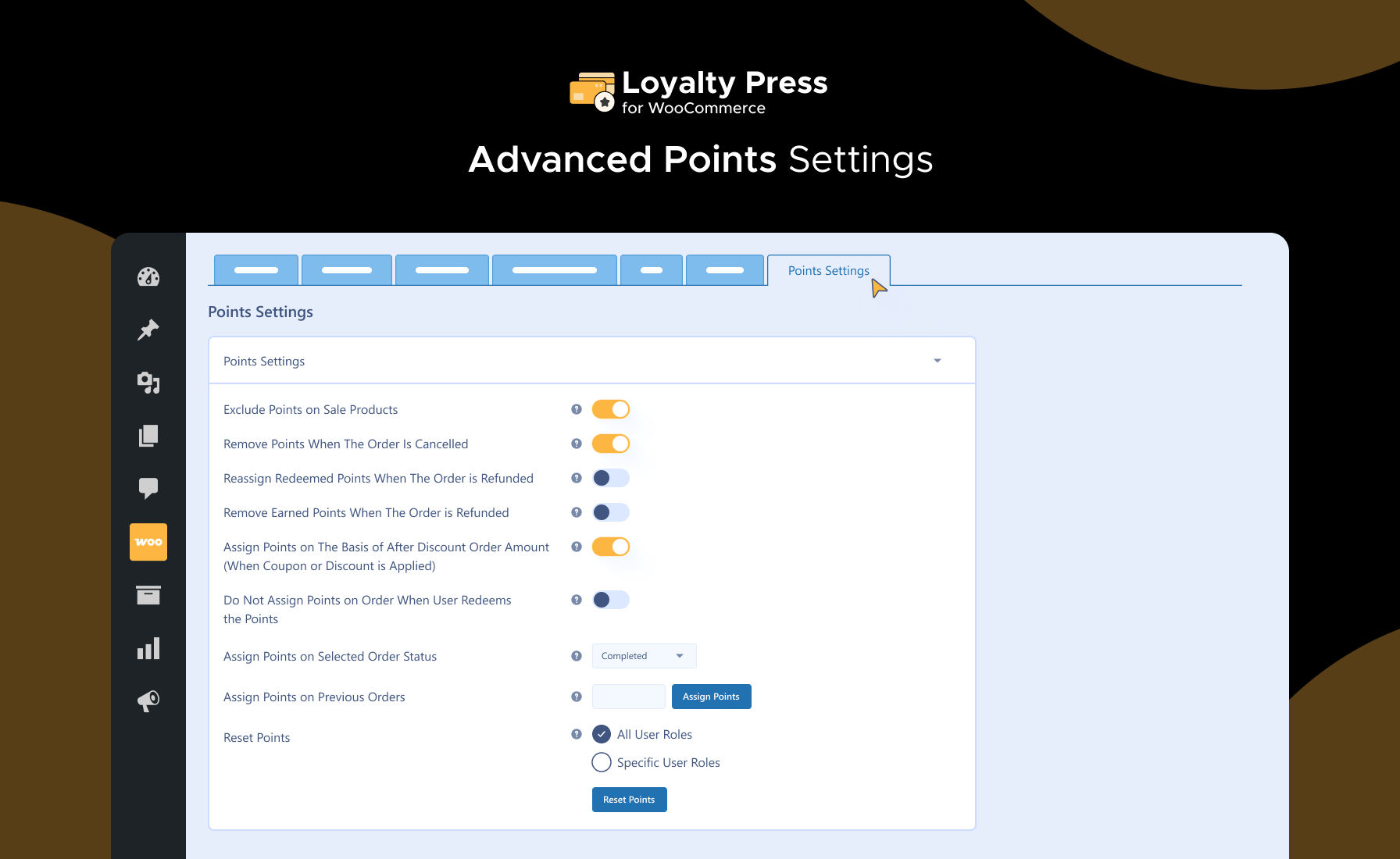This screenshot has height=859, width=1400.
Task: Click help icon for Remove Earned Points When Refunded
Action: coord(577,512)
